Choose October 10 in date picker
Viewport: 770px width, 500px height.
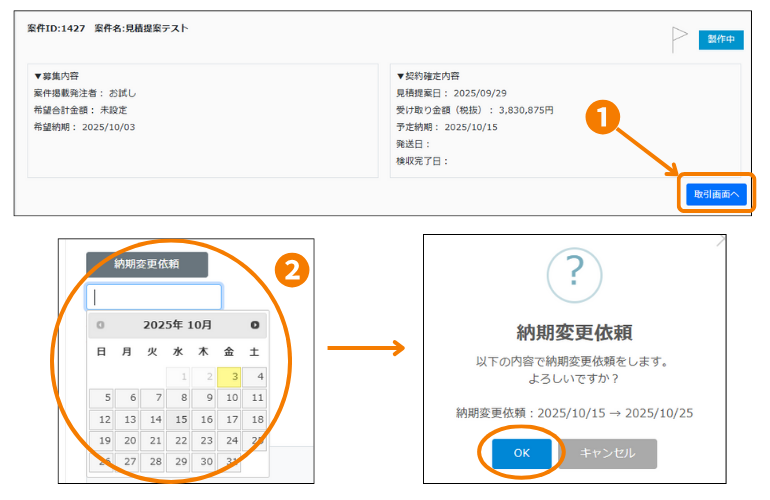[229, 398]
